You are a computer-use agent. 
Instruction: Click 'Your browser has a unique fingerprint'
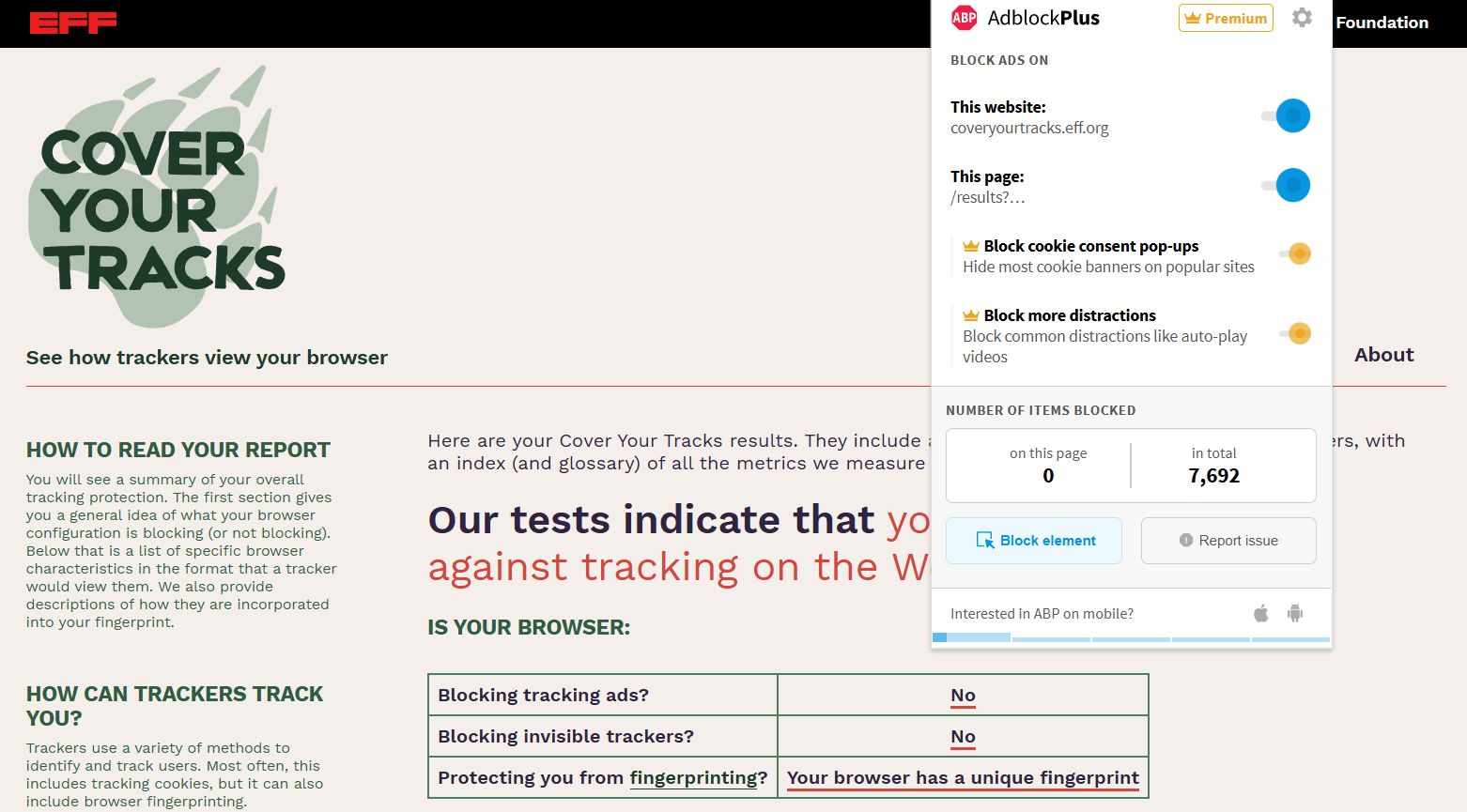coord(963,778)
